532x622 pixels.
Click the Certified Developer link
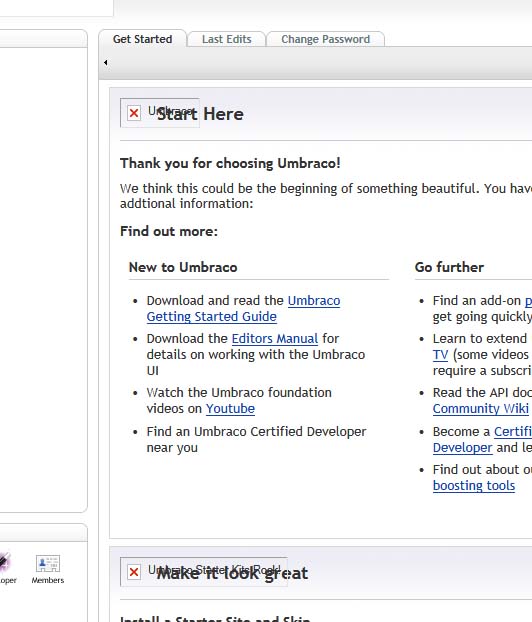tap(482, 440)
